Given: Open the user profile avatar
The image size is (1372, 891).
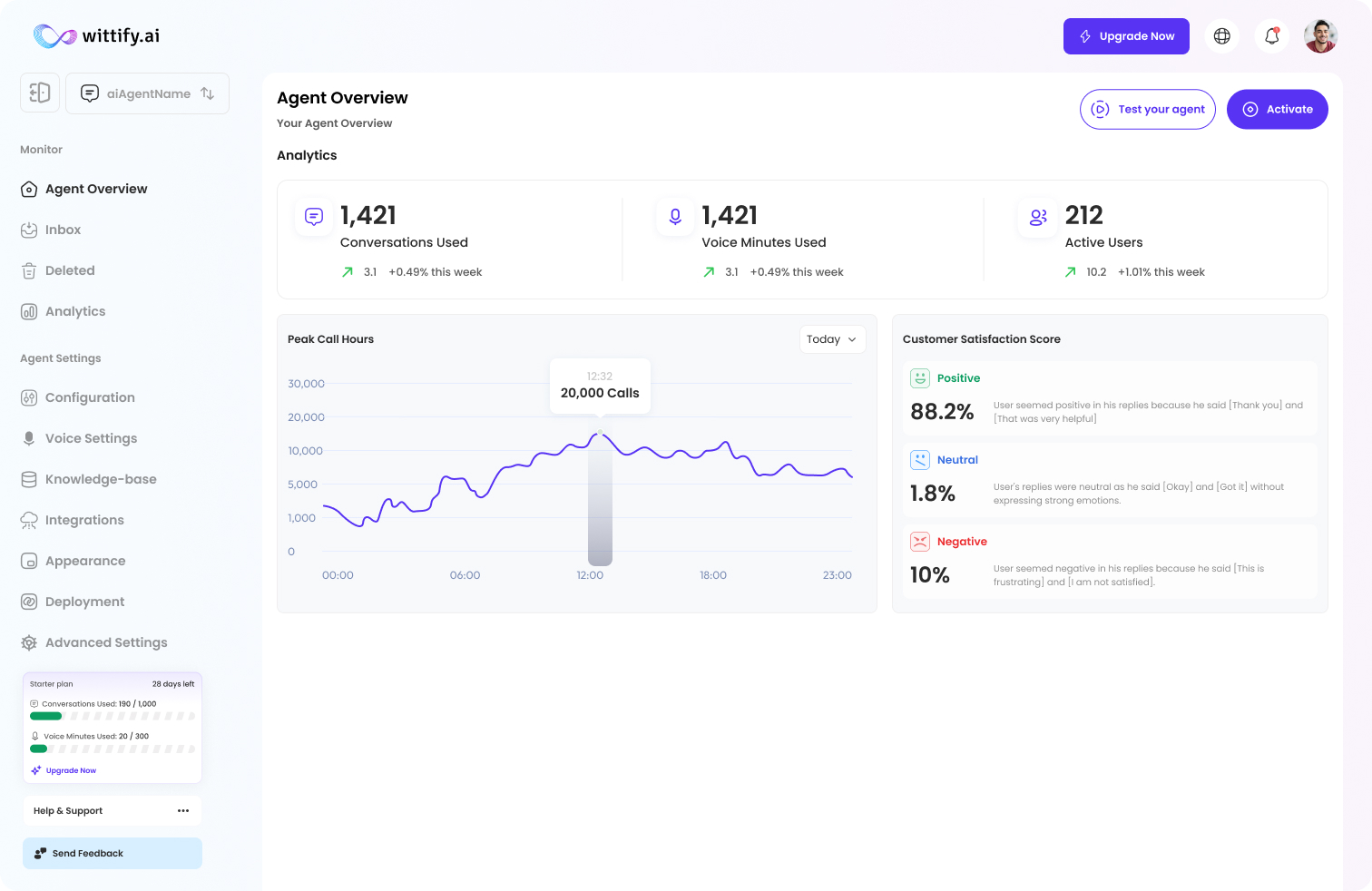Looking at the screenshot, I should pos(1321,36).
